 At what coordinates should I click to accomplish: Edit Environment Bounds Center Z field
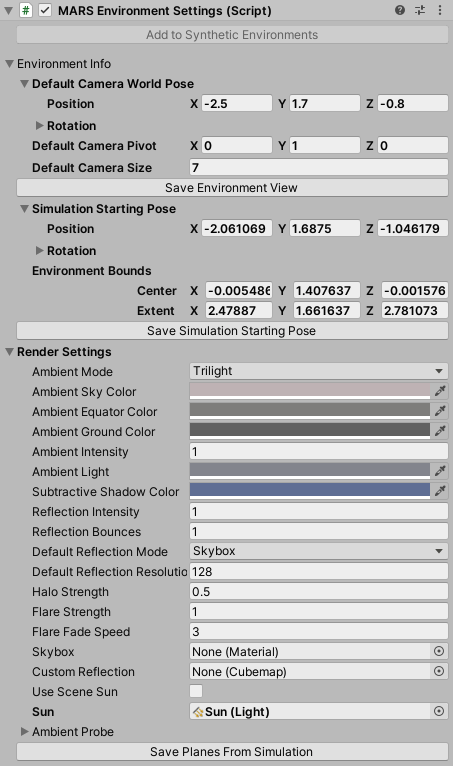414,291
